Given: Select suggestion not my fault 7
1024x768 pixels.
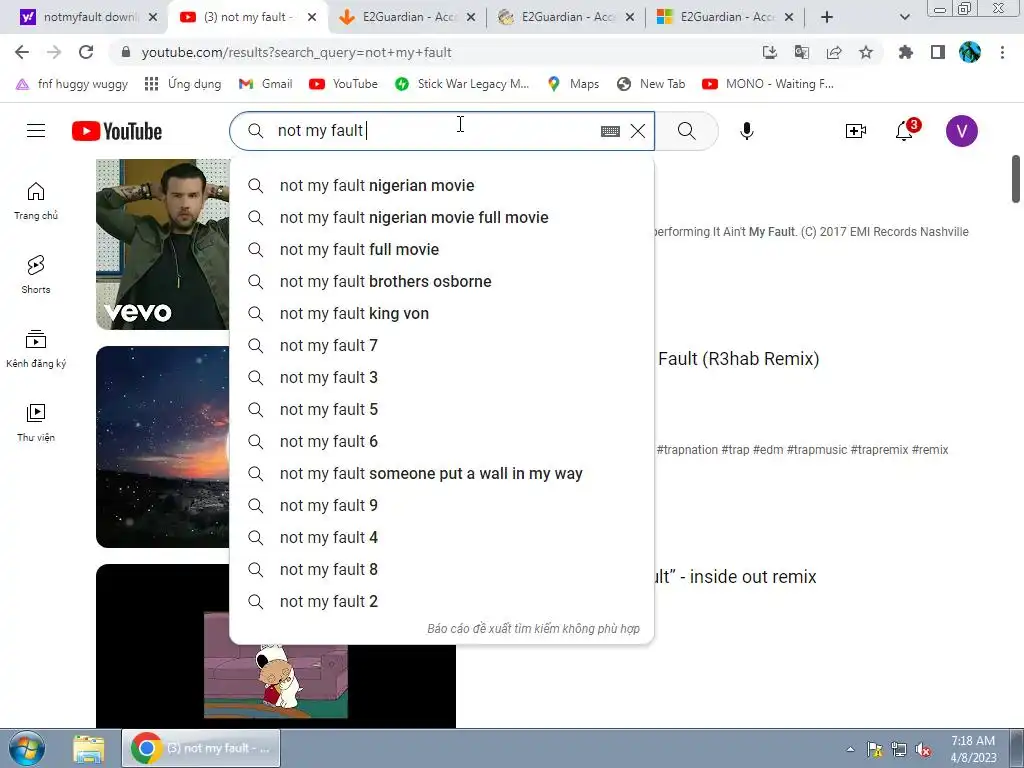Looking at the screenshot, I should [x=441, y=345].
